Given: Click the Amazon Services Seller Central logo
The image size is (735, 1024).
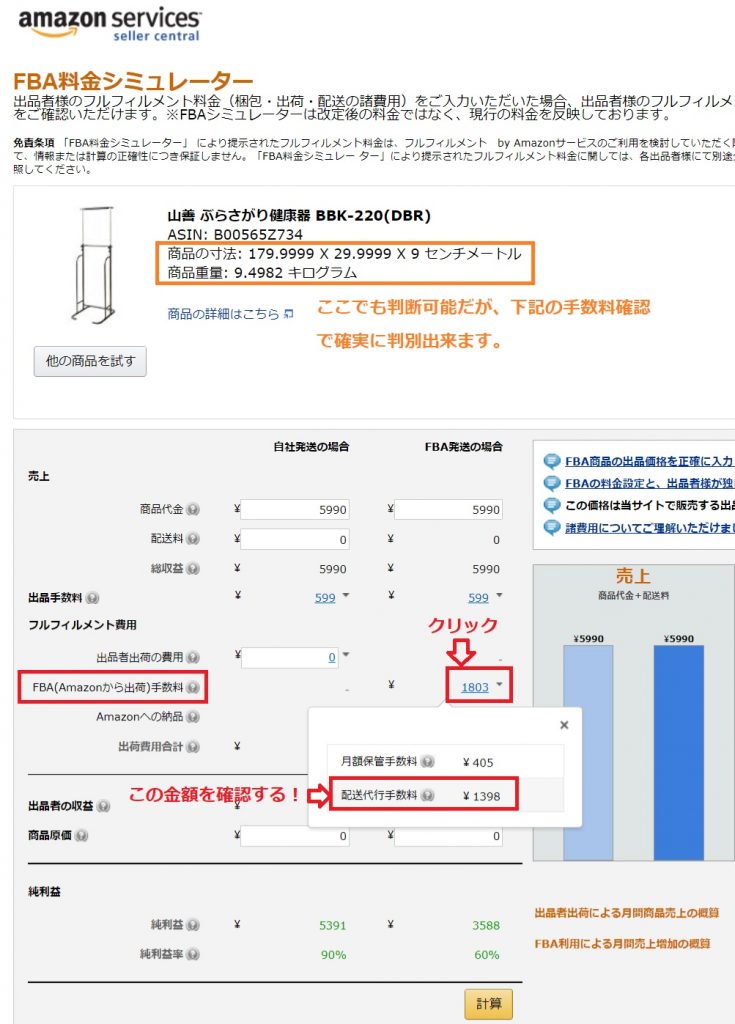Looking at the screenshot, I should [109, 25].
